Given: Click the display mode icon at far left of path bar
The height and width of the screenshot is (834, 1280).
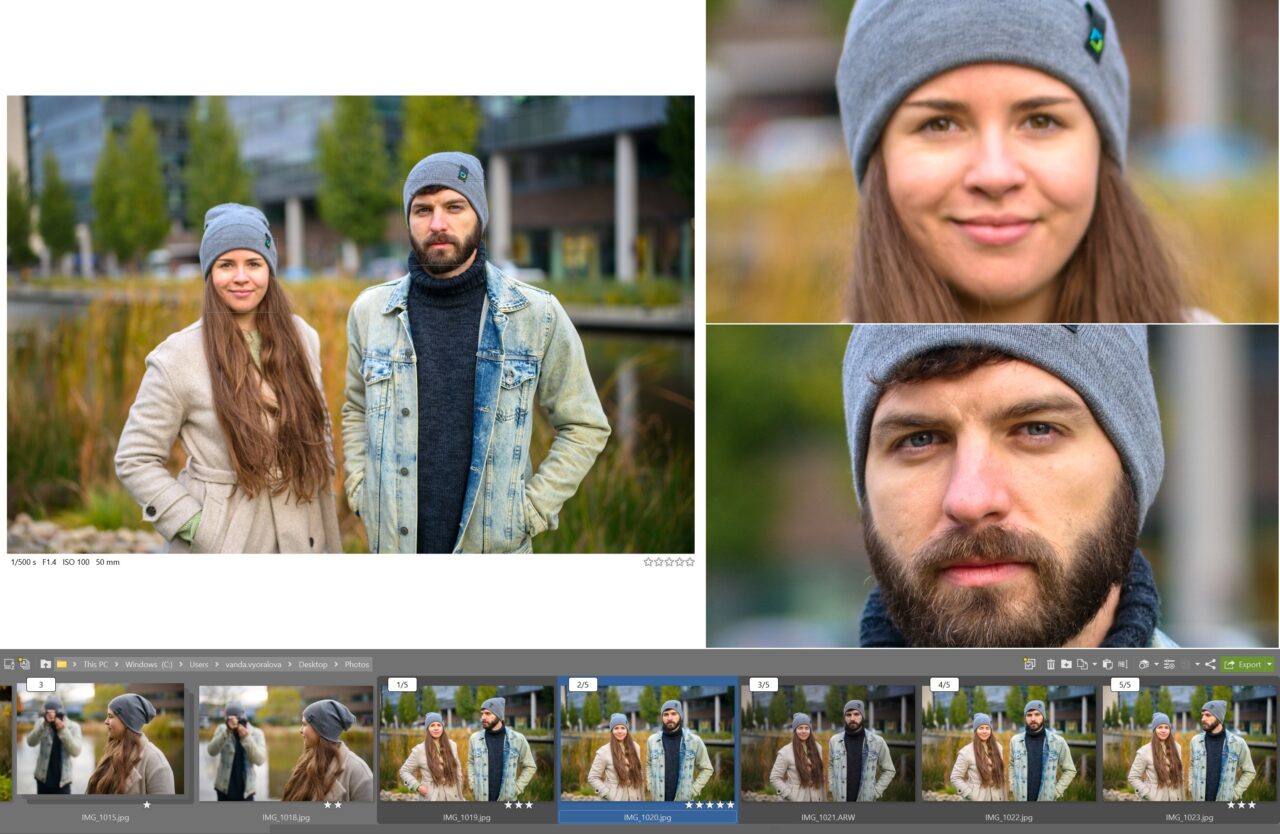Looking at the screenshot, I should tap(9, 664).
